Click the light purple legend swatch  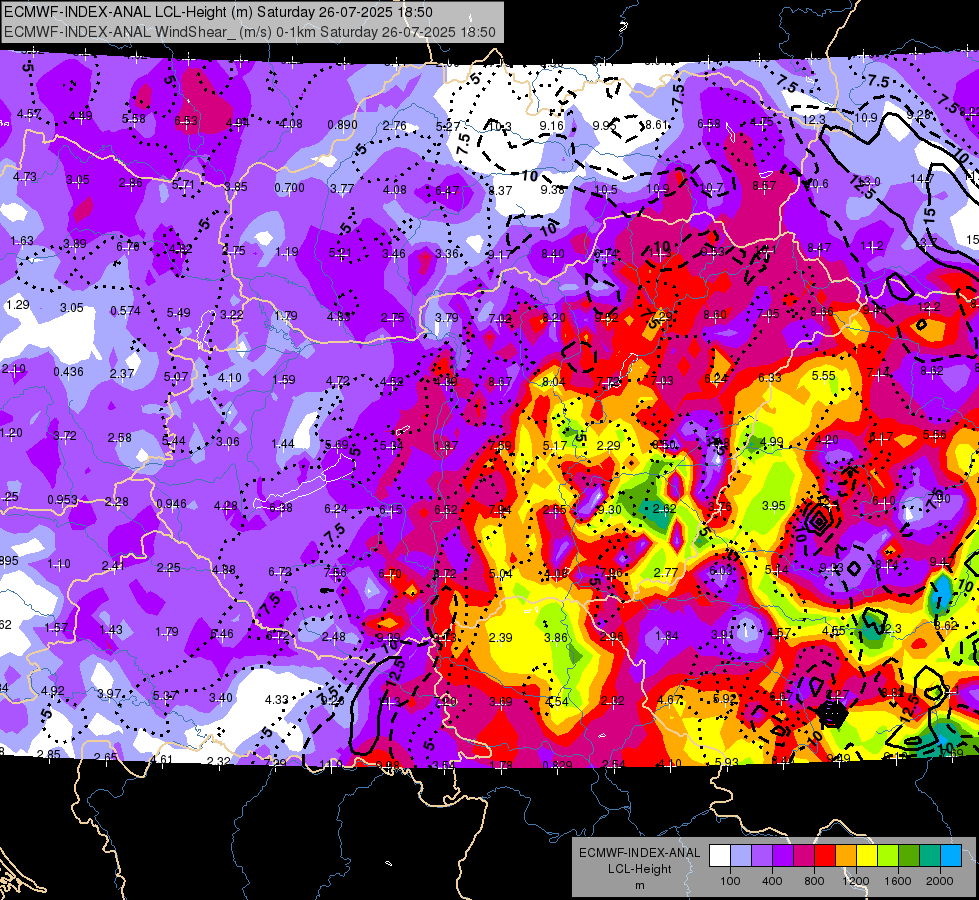[x=762, y=855]
